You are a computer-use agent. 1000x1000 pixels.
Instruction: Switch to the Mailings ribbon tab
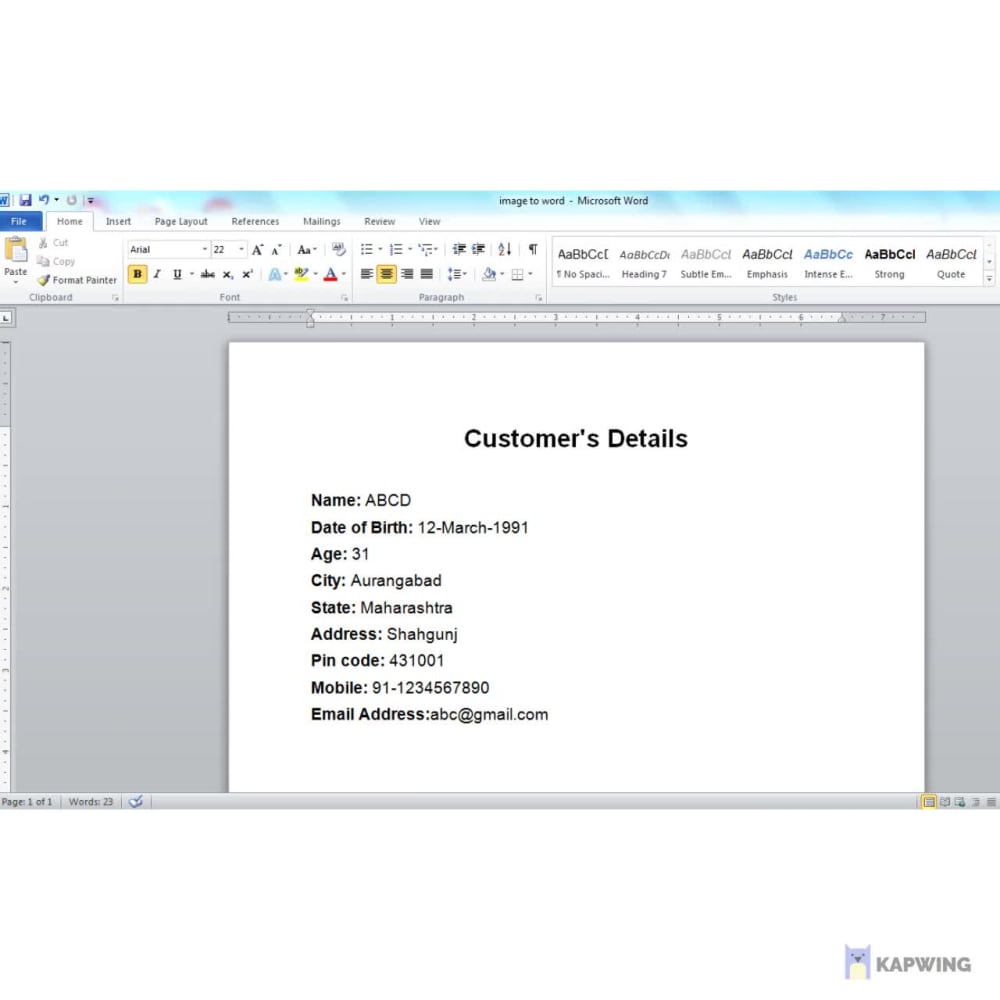(321, 221)
